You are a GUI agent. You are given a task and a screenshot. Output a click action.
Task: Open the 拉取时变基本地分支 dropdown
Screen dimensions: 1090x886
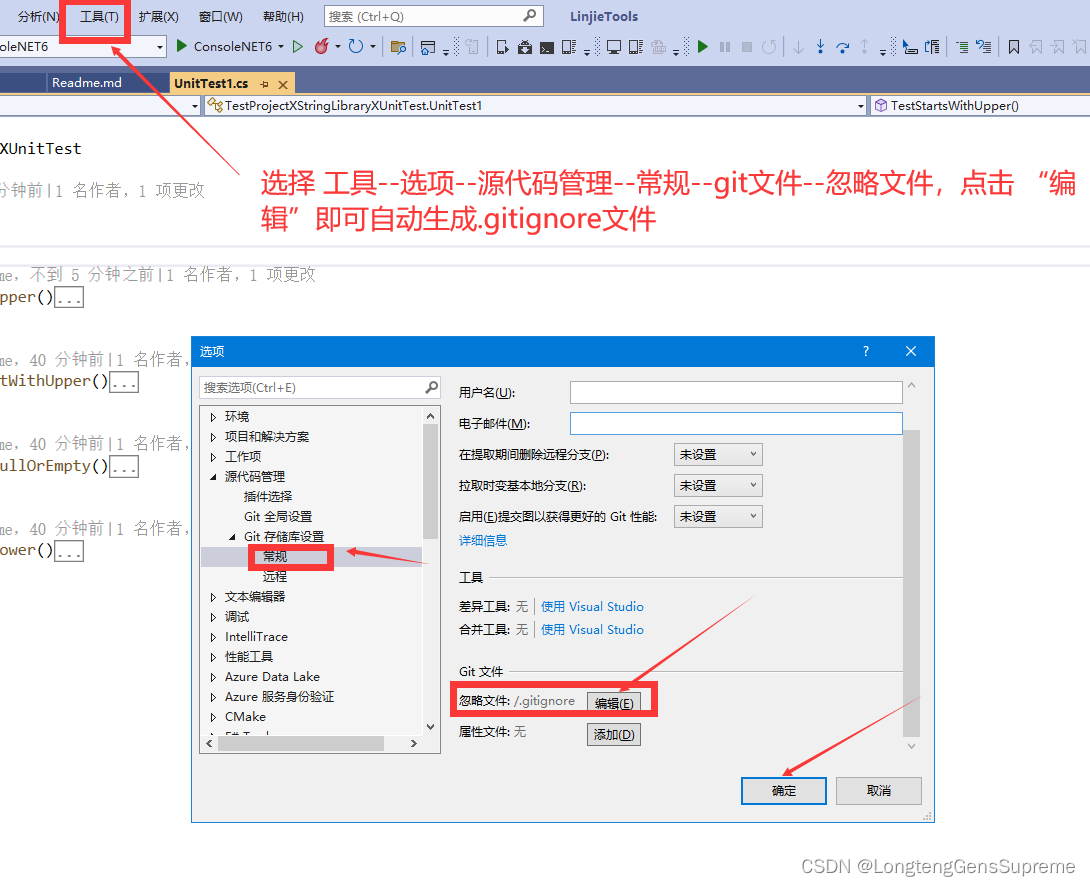point(717,485)
